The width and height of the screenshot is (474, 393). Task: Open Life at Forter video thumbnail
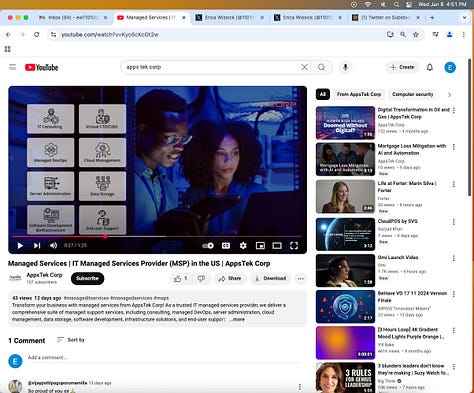click(345, 197)
